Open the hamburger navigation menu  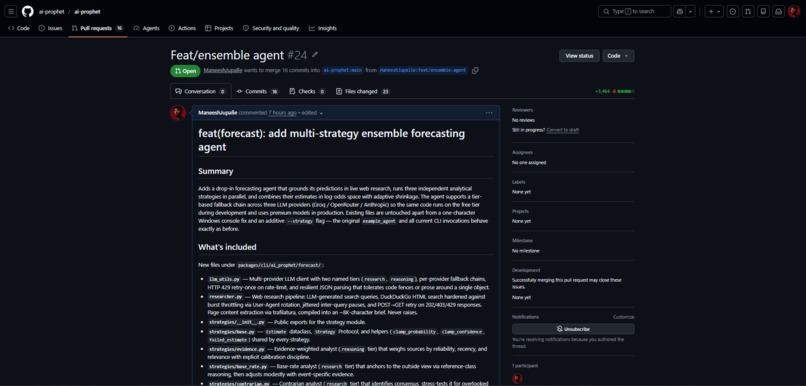(11, 11)
